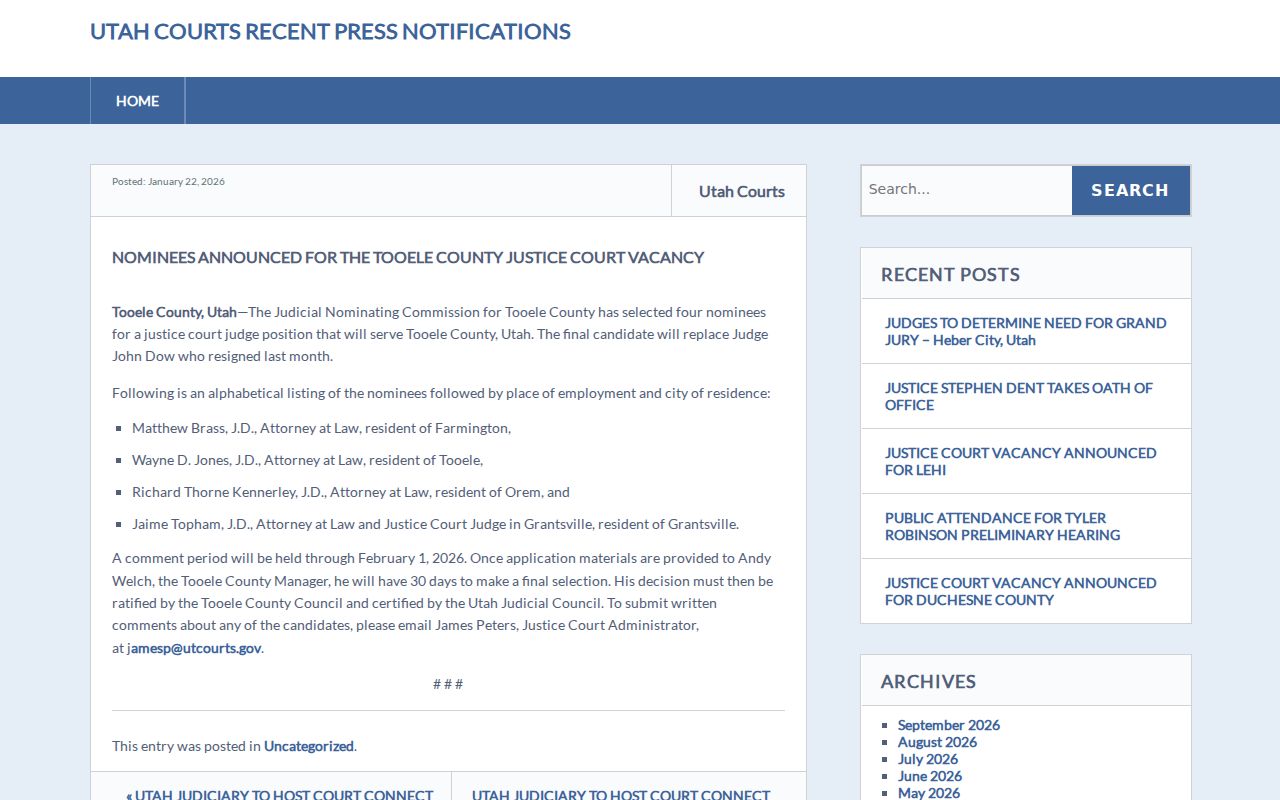
Task: Click the Nominees Announced article heading
Action: 408,257
